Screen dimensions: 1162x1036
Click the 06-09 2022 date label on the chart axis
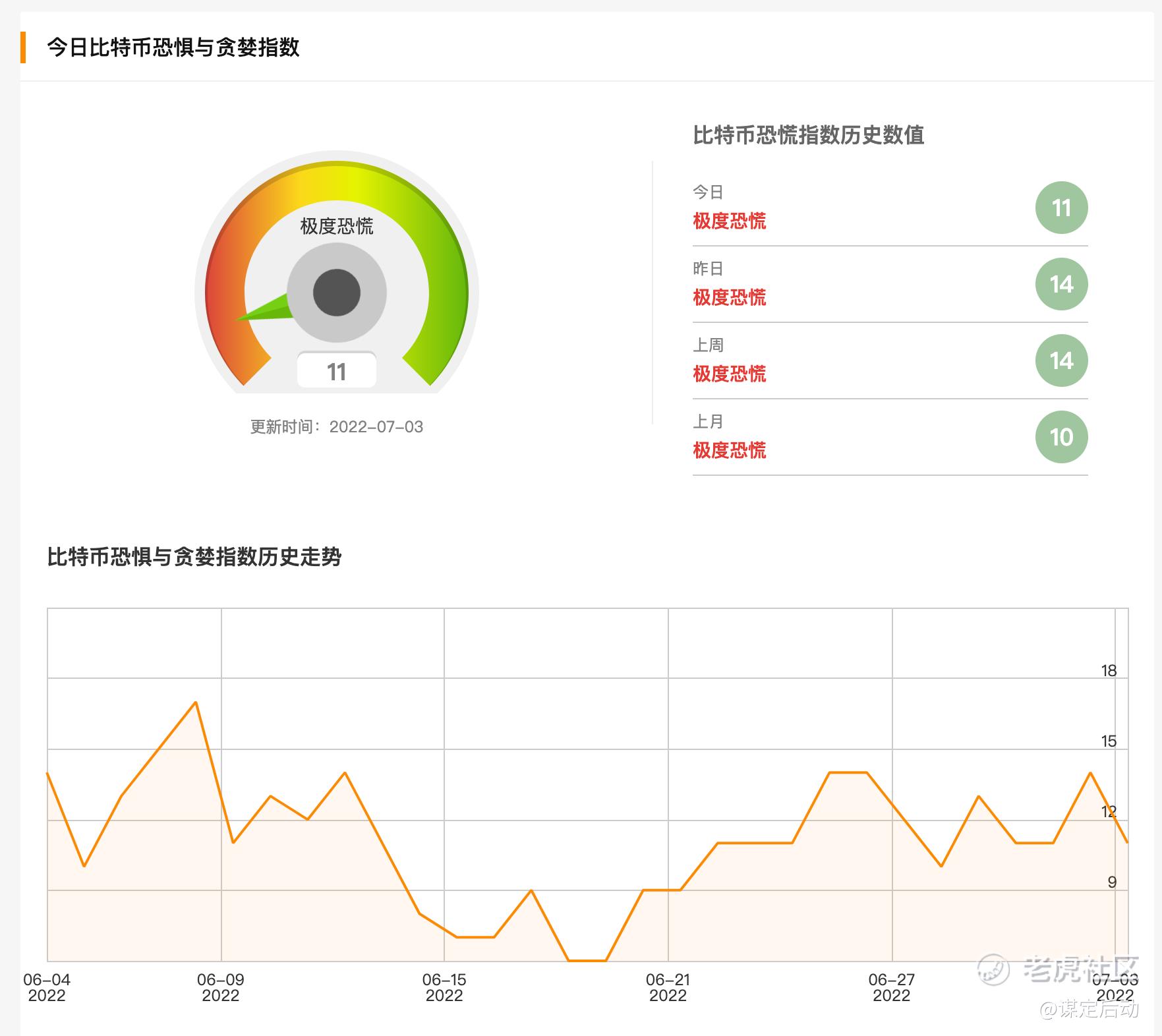tap(221, 987)
